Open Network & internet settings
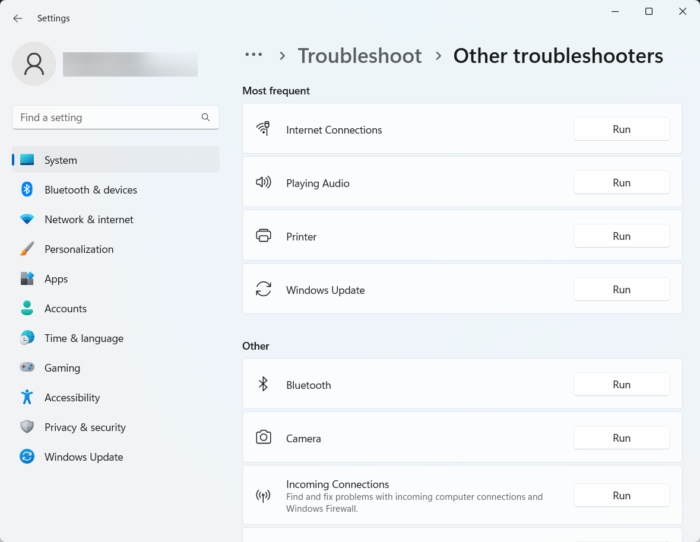The image size is (700, 542). click(x=88, y=220)
